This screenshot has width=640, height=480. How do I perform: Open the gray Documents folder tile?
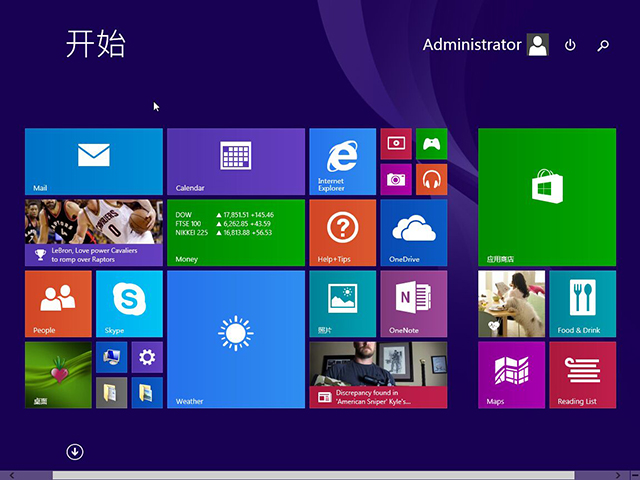click(111, 393)
